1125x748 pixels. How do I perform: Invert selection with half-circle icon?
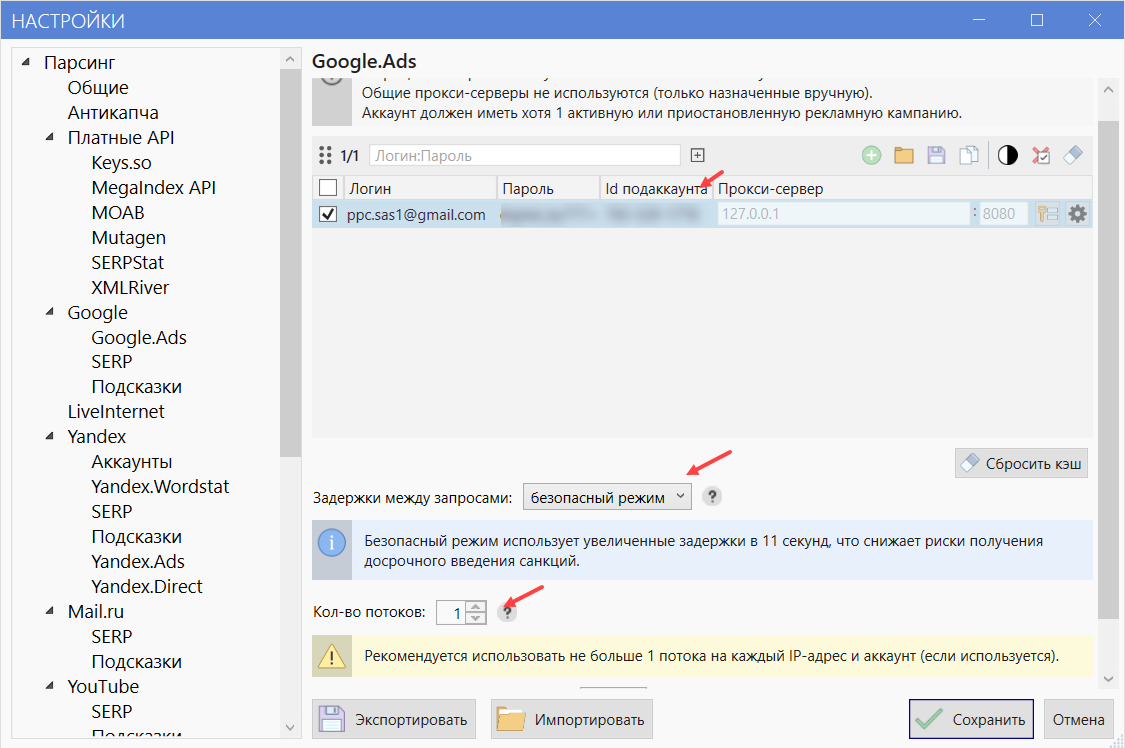coord(1007,155)
